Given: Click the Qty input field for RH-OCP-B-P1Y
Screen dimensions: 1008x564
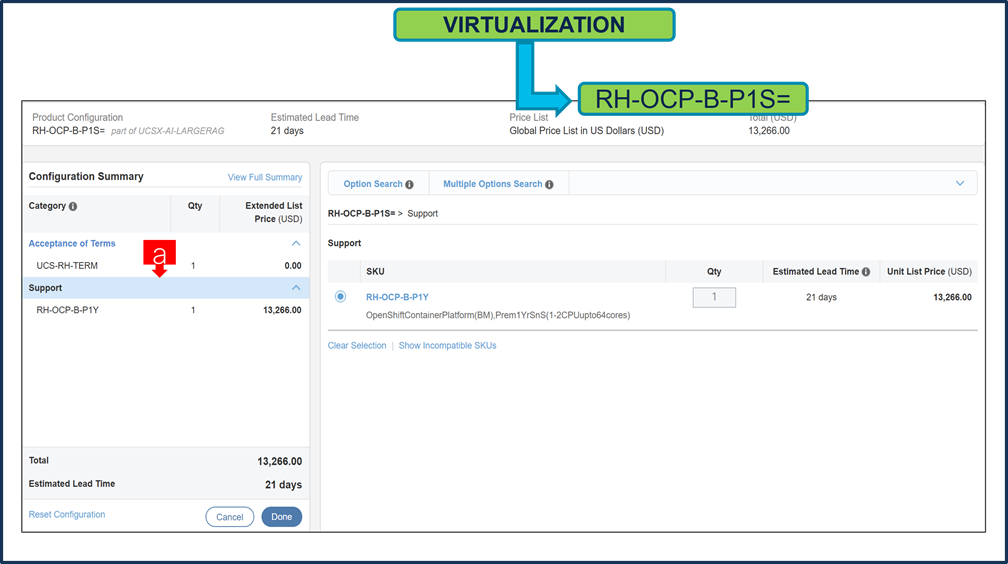Looking at the screenshot, I should click(x=714, y=297).
